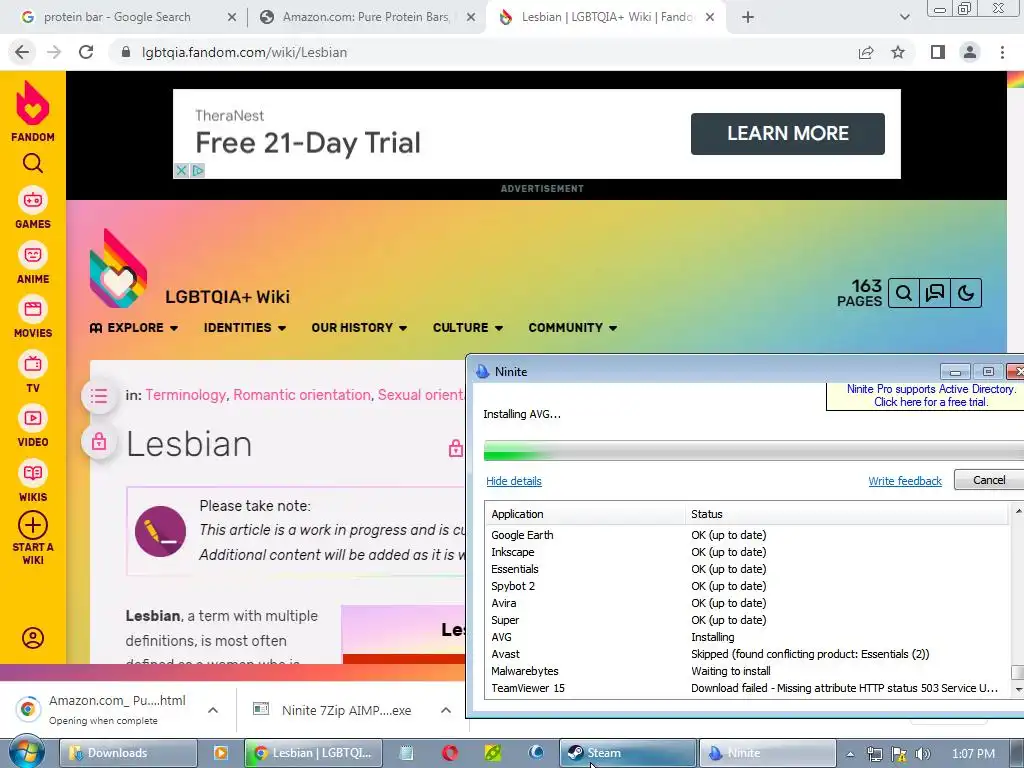Go to Games in Fandom sidebar

coord(33,209)
